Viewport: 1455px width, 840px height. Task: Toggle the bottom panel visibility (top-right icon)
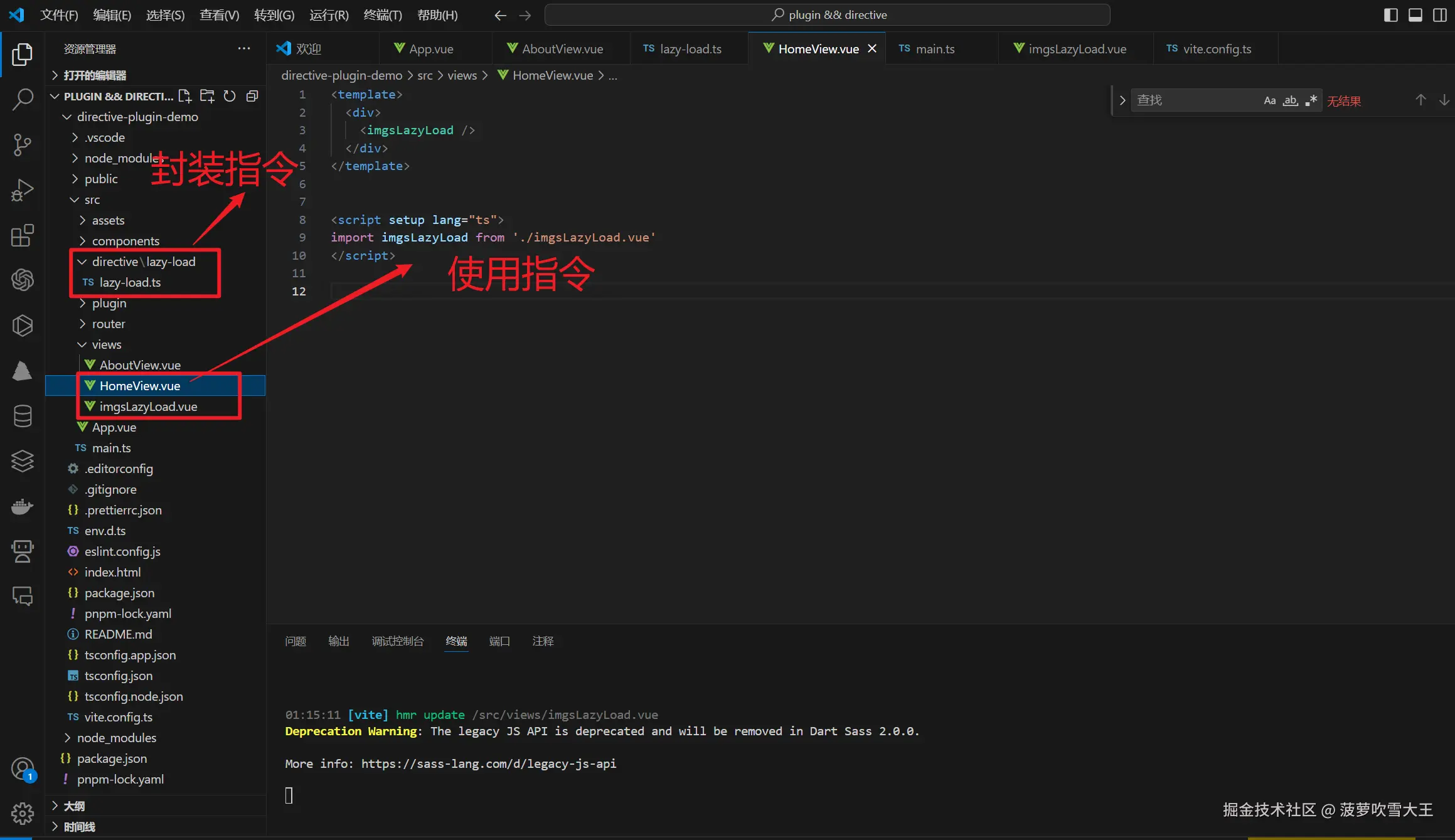coord(1415,14)
